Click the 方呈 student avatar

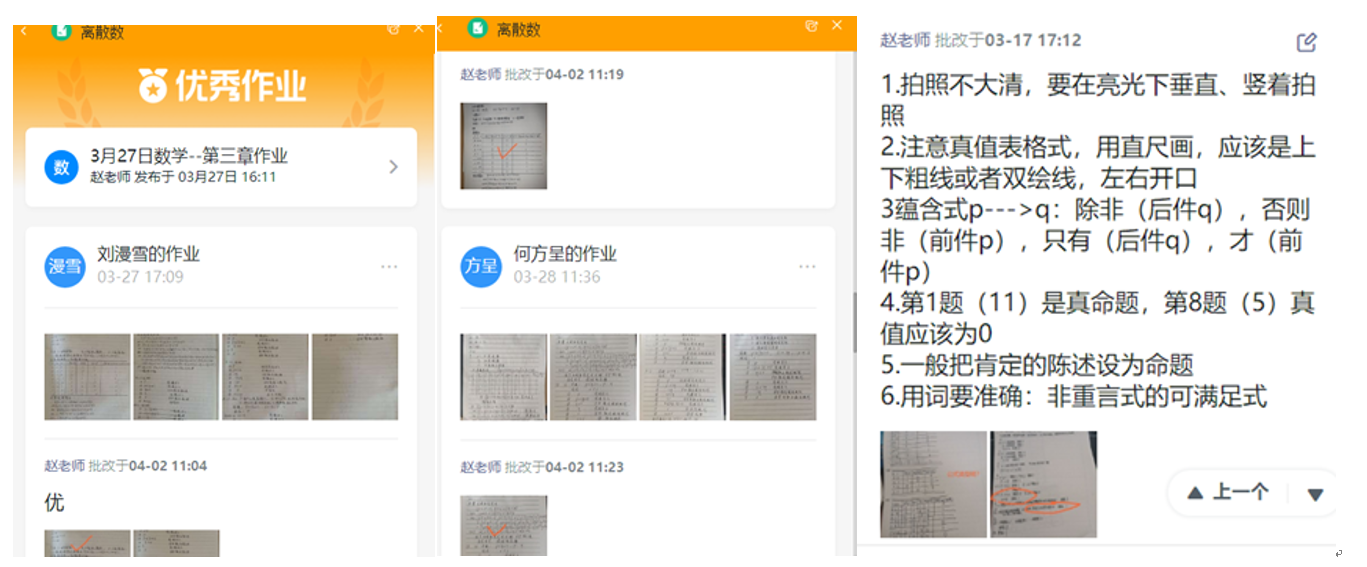point(481,266)
